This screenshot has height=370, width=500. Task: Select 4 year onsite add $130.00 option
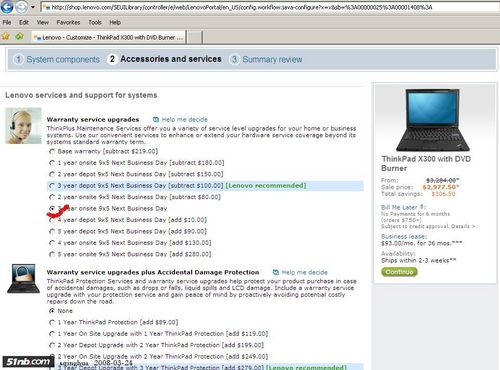pos(52,243)
